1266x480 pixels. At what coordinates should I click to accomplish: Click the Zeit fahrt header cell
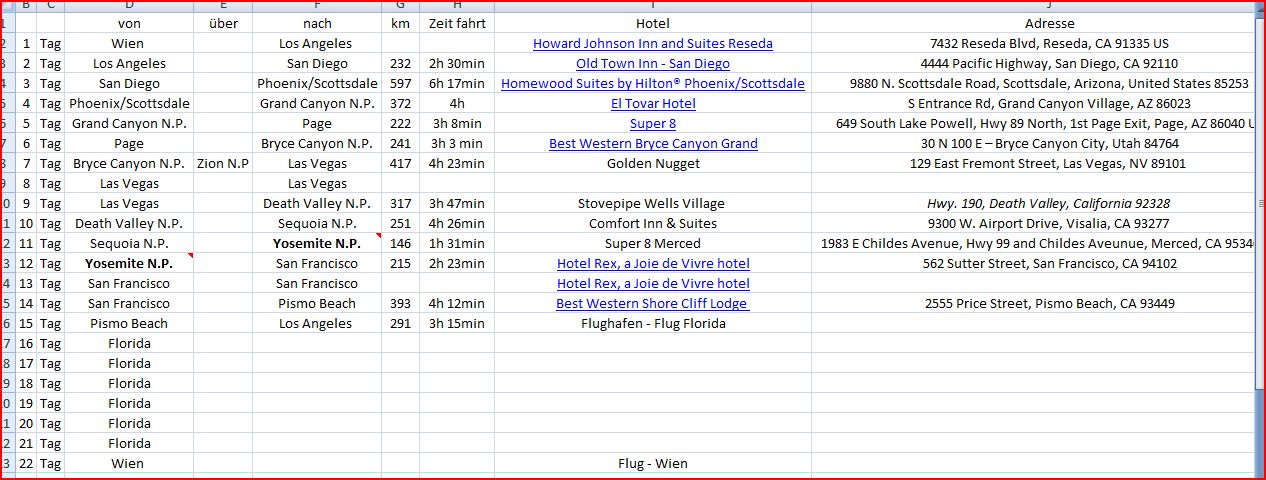coord(456,23)
